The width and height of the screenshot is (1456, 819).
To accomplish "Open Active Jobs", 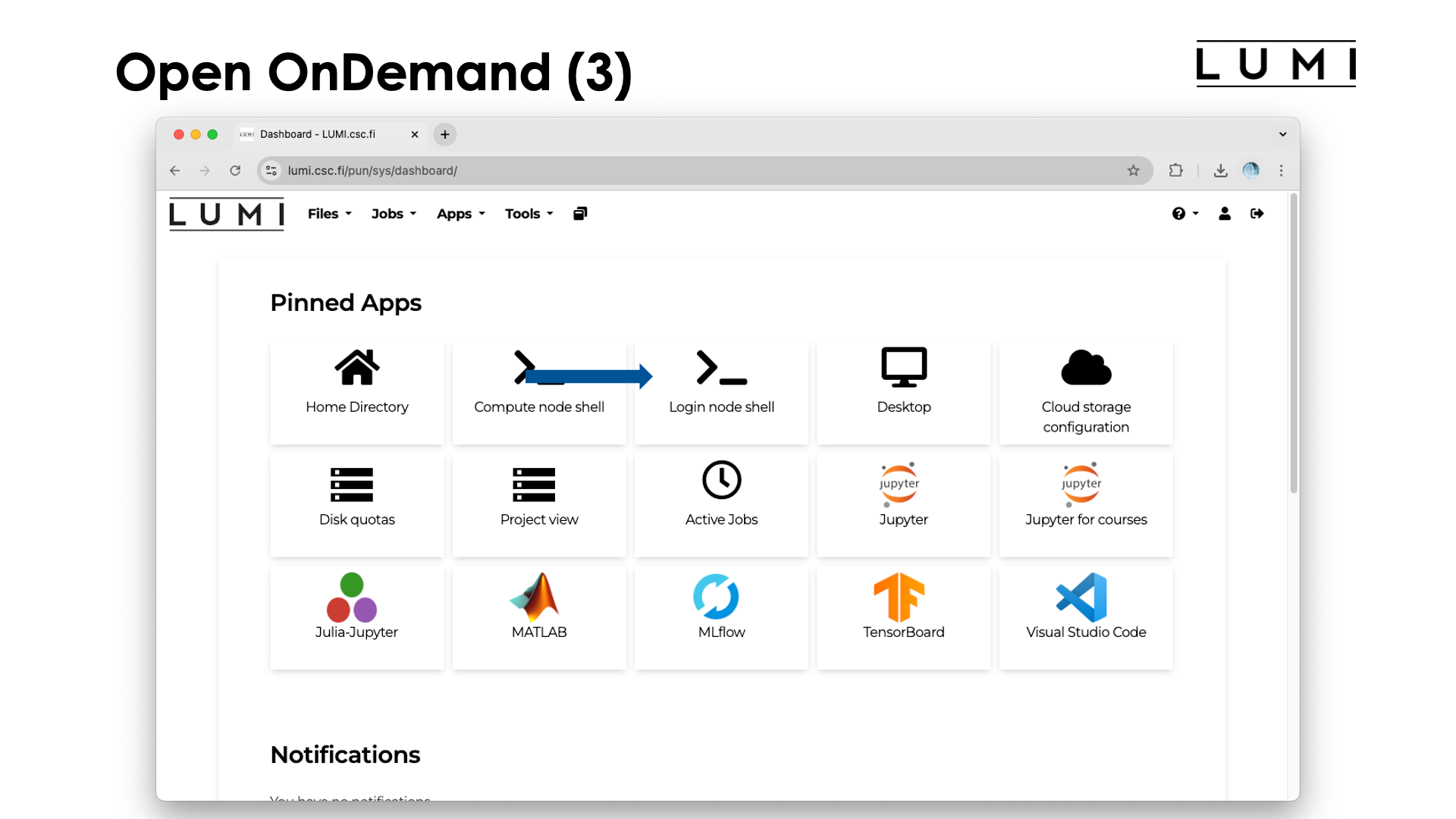I will point(721,500).
